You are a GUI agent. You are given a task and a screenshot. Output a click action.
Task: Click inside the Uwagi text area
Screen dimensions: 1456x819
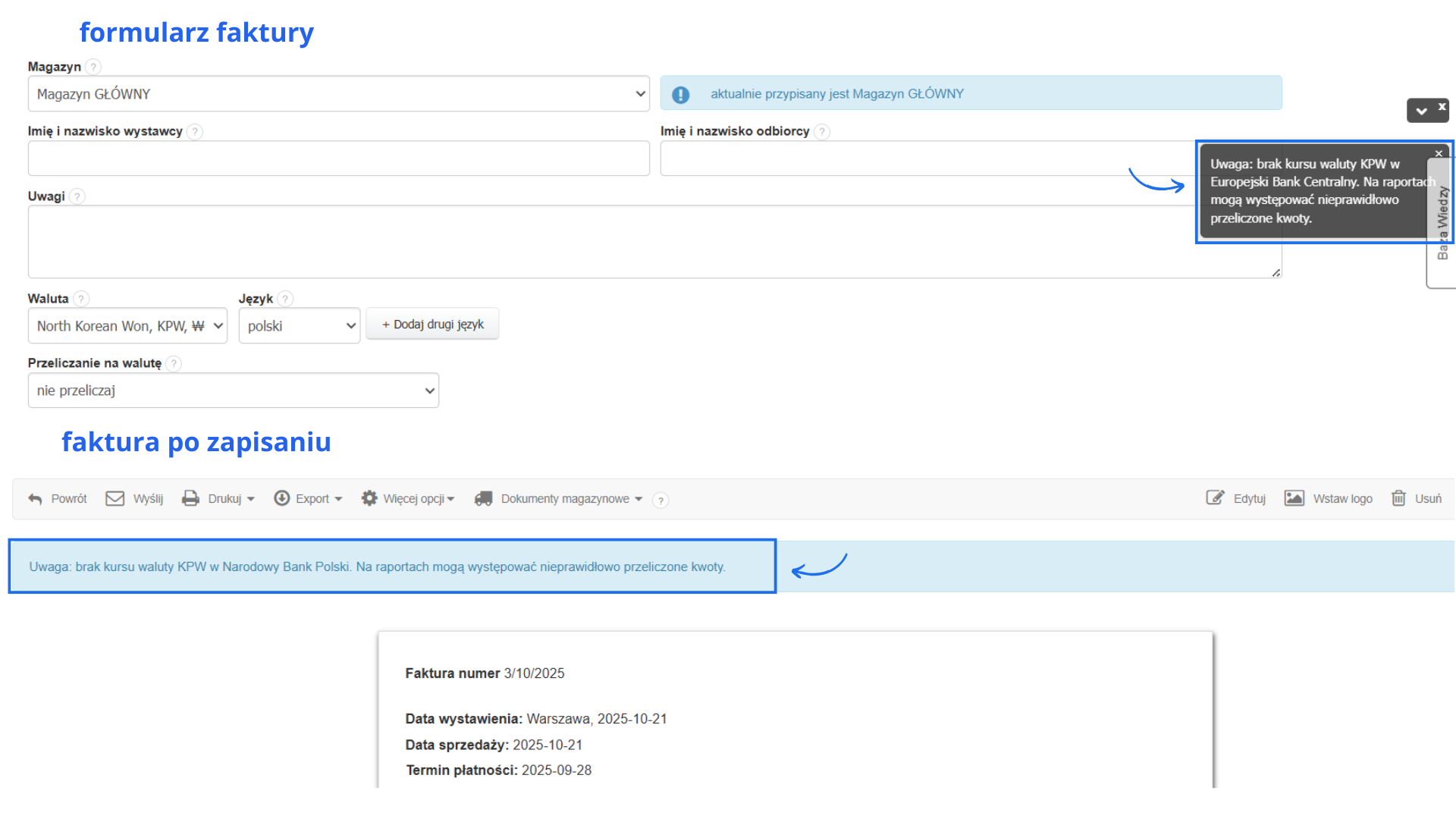click(x=607, y=242)
